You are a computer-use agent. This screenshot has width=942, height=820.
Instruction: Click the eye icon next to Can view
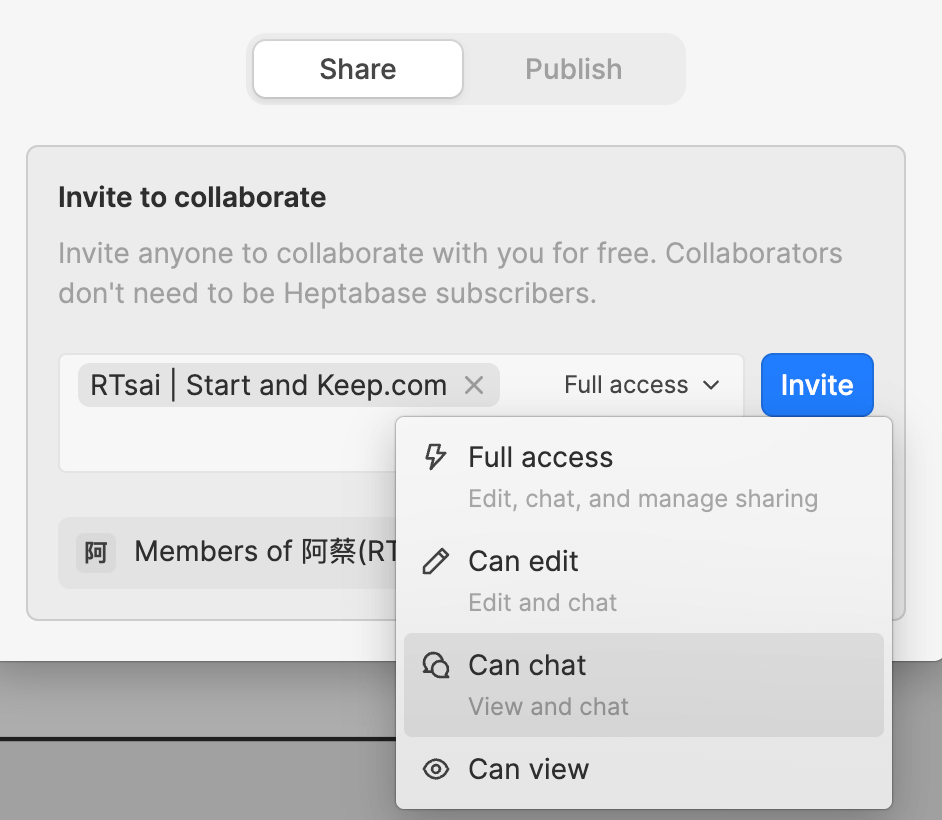point(434,769)
